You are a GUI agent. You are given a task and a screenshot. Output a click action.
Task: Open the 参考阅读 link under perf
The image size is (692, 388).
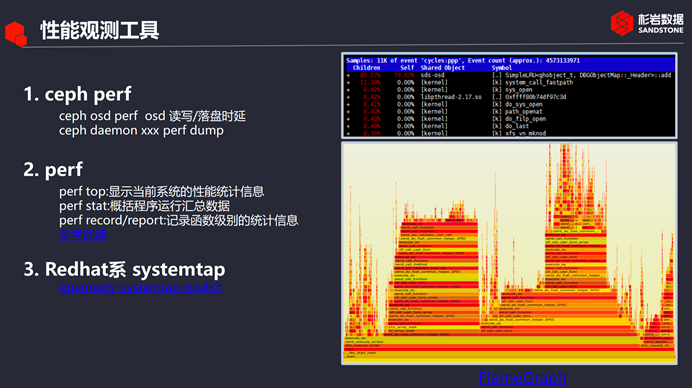pyautogui.click(x=83, y=235)
